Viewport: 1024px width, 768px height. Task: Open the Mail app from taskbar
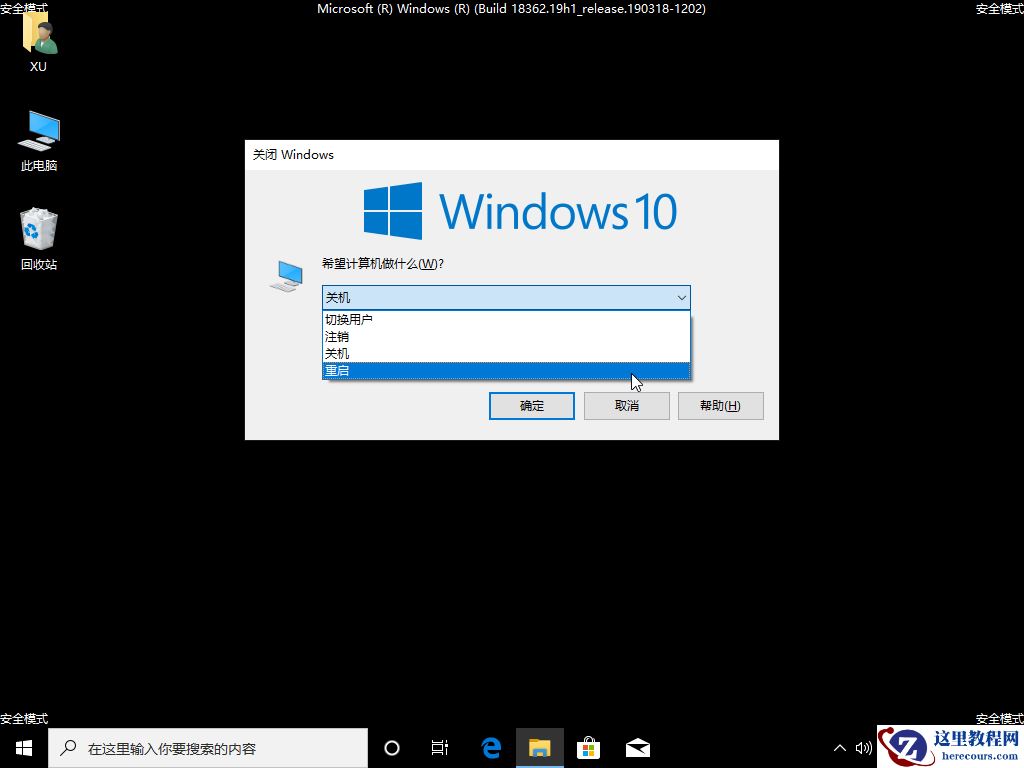coord(637,748)
